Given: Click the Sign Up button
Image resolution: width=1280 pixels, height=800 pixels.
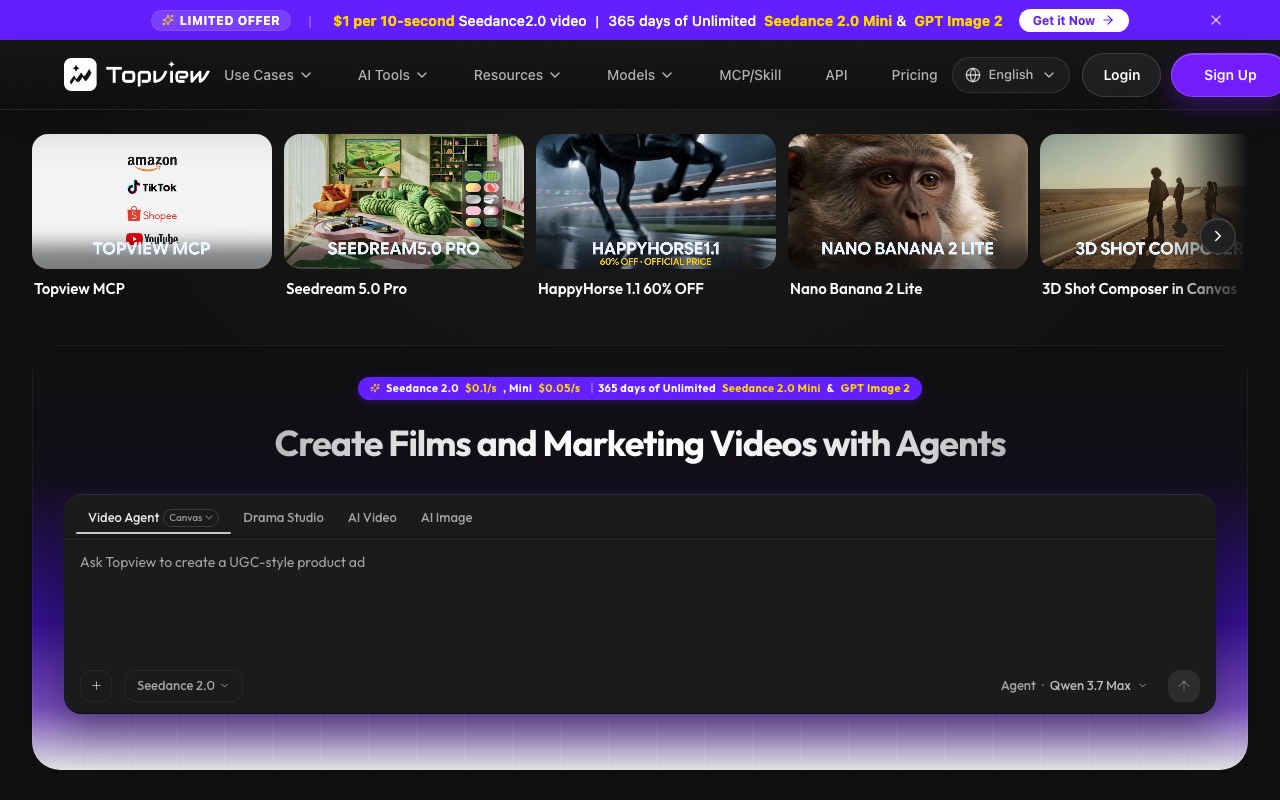Looking at the screenshot, I should pos(1229,75).
